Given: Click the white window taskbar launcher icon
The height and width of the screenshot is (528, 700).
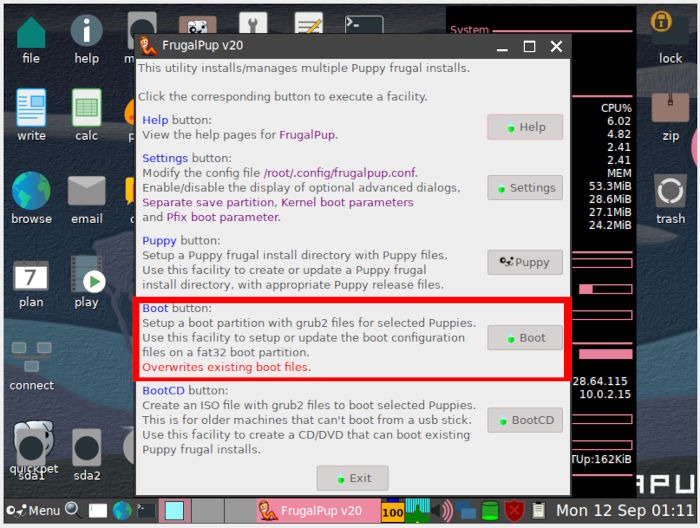Looking at the screenshot, I should [x=98, y=511].
